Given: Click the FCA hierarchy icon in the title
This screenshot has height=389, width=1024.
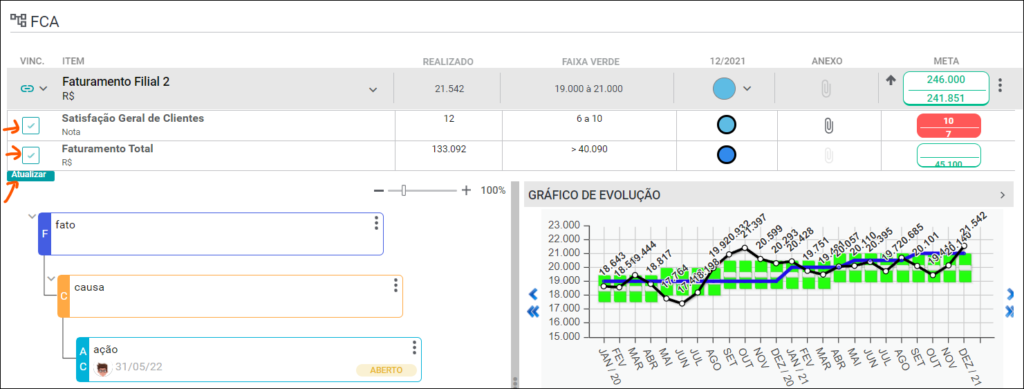Looking at the screenshot, I should coord(18,20).
